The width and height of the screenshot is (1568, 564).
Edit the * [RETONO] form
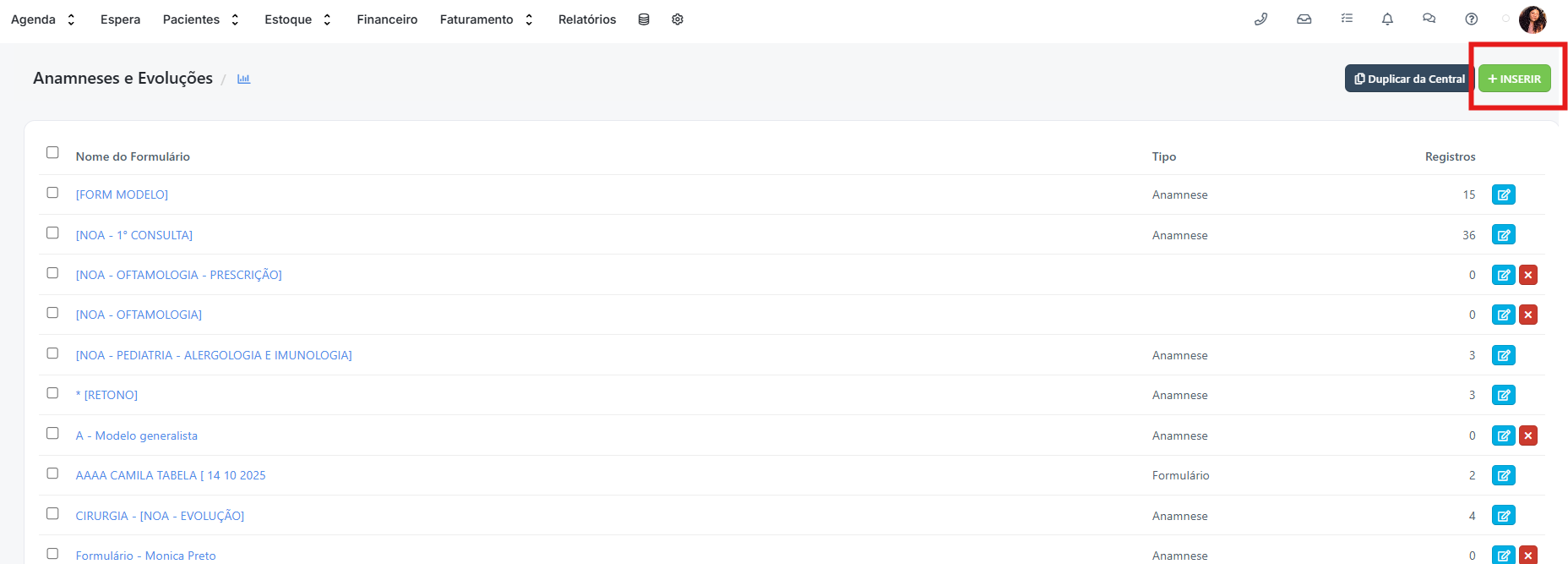pos(1504,395)
